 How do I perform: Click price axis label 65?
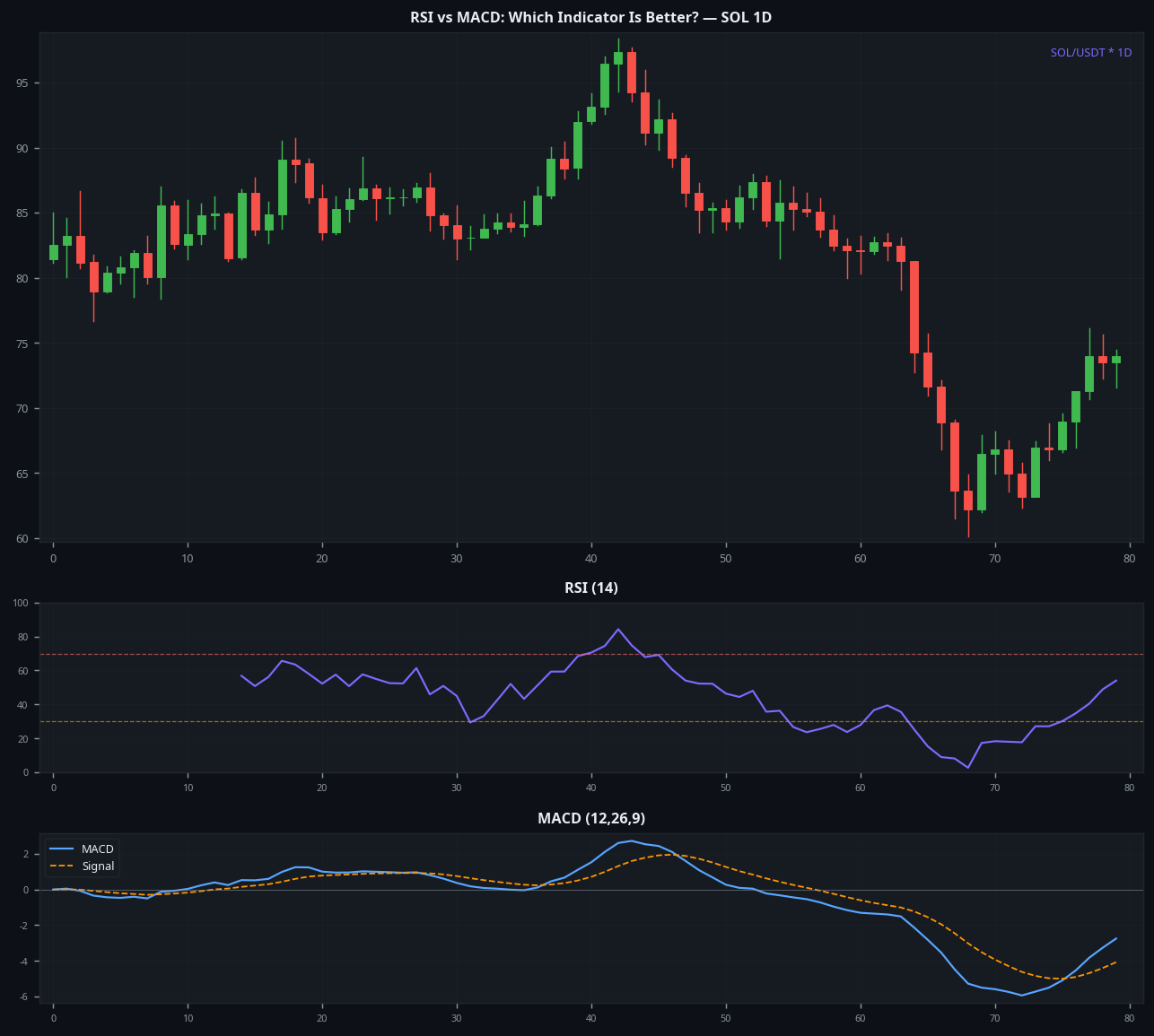pos(22,474)
